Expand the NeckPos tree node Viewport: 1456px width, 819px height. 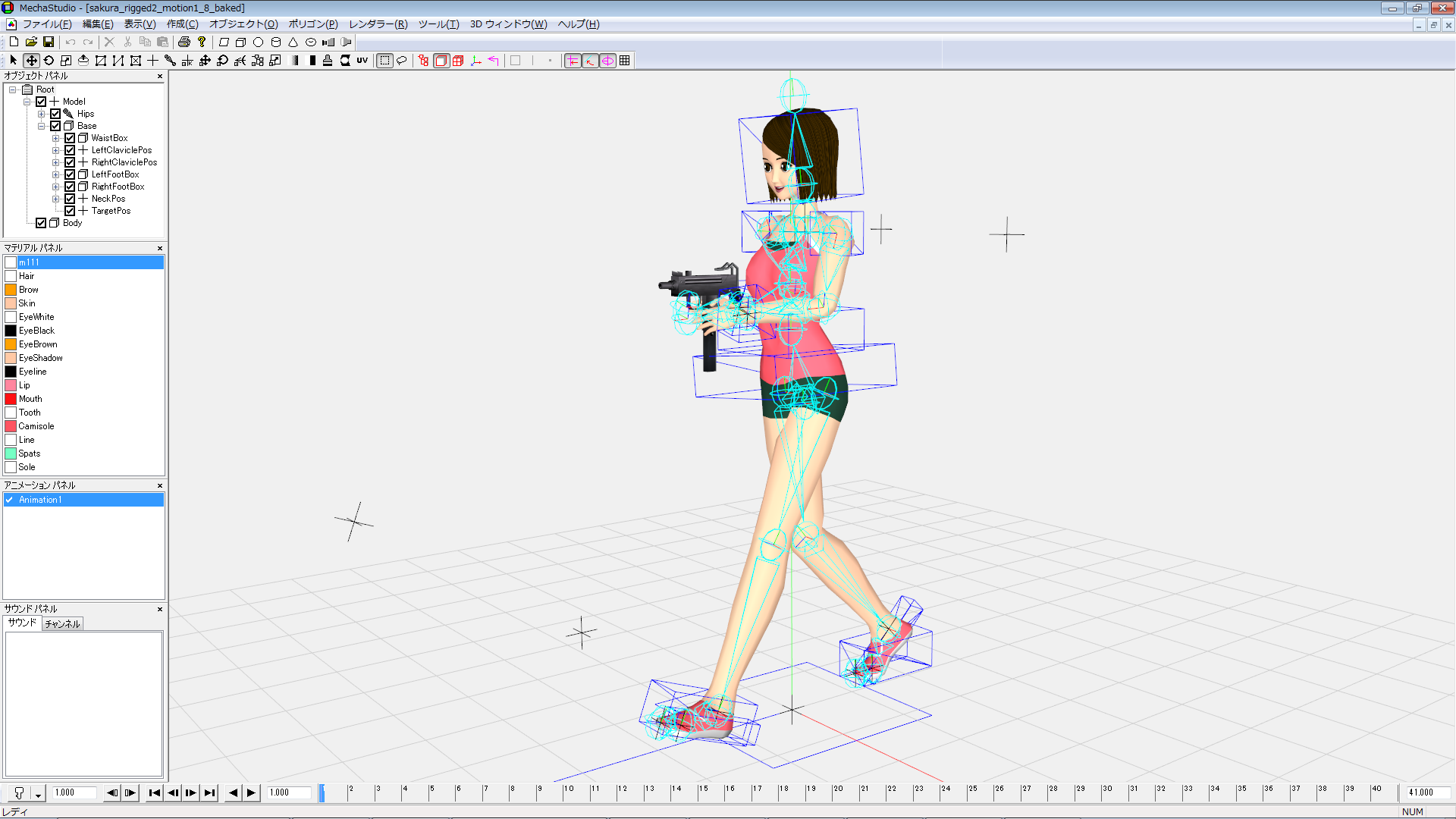[x=56, y=199]
